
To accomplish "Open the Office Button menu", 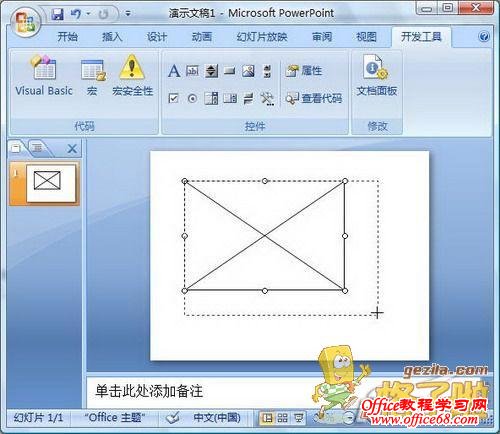I will pyautogui.click(x=25, y=22).
